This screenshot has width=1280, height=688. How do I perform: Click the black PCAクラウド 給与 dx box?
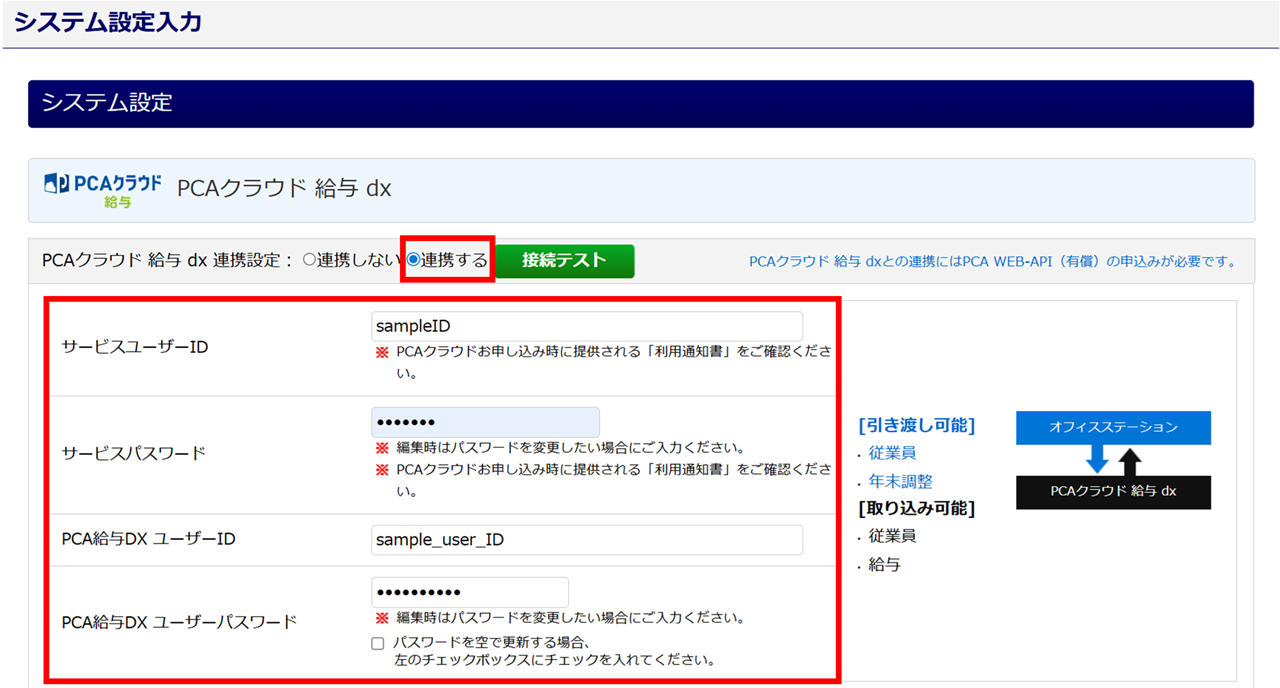point(1113,492)
